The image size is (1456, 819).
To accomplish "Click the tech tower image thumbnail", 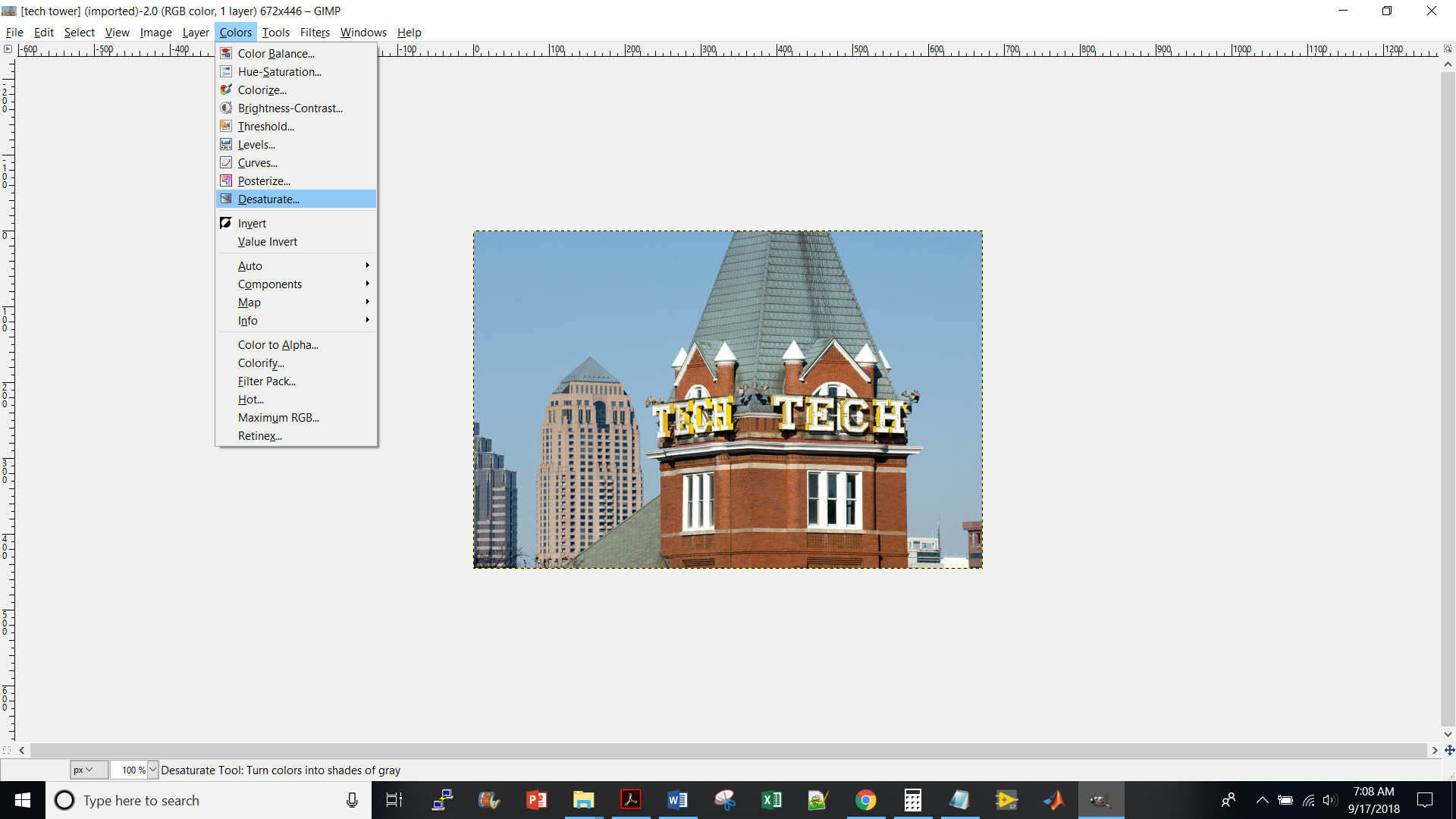I will [727, 399].
